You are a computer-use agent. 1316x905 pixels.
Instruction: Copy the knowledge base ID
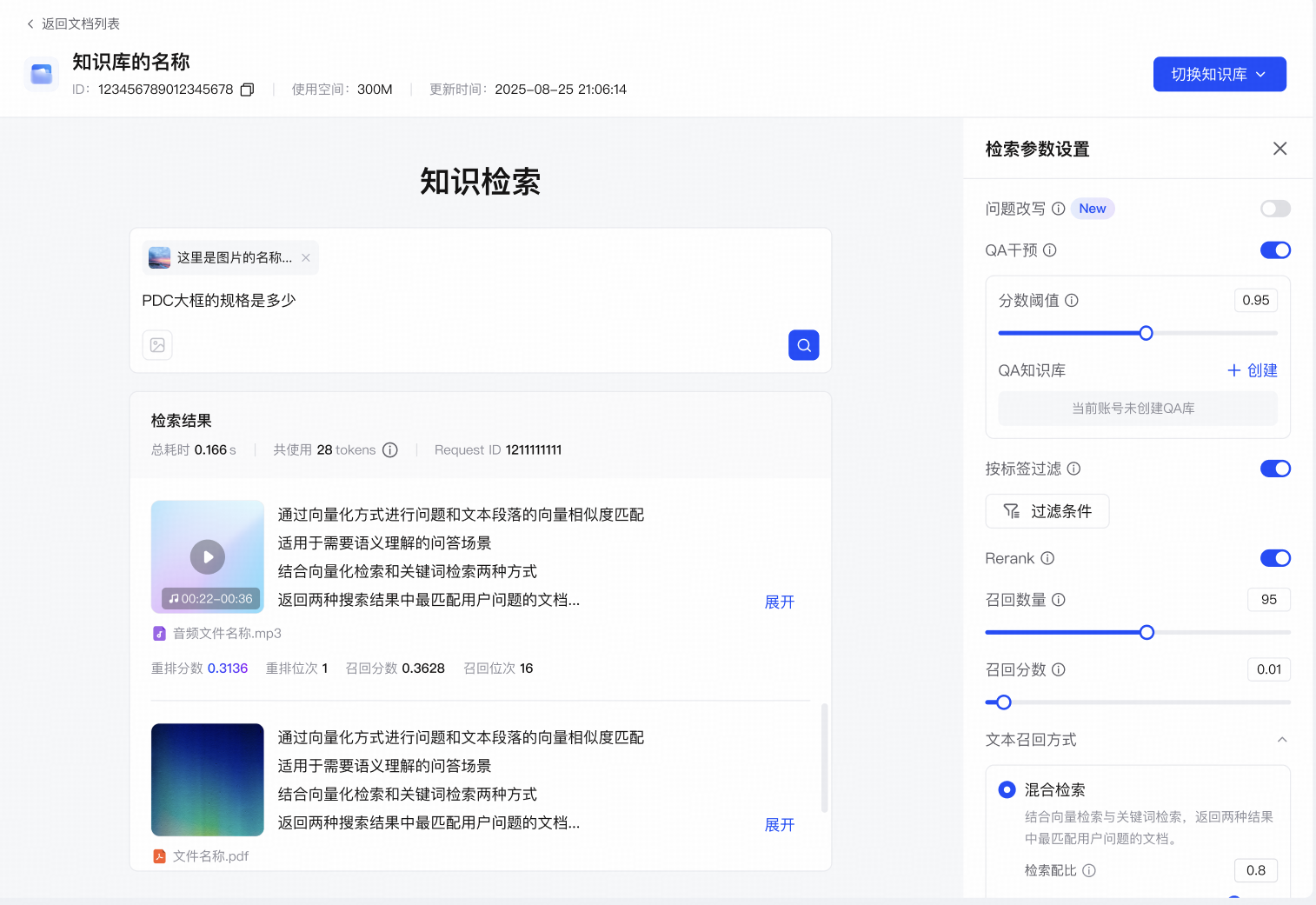coord(247,90)
